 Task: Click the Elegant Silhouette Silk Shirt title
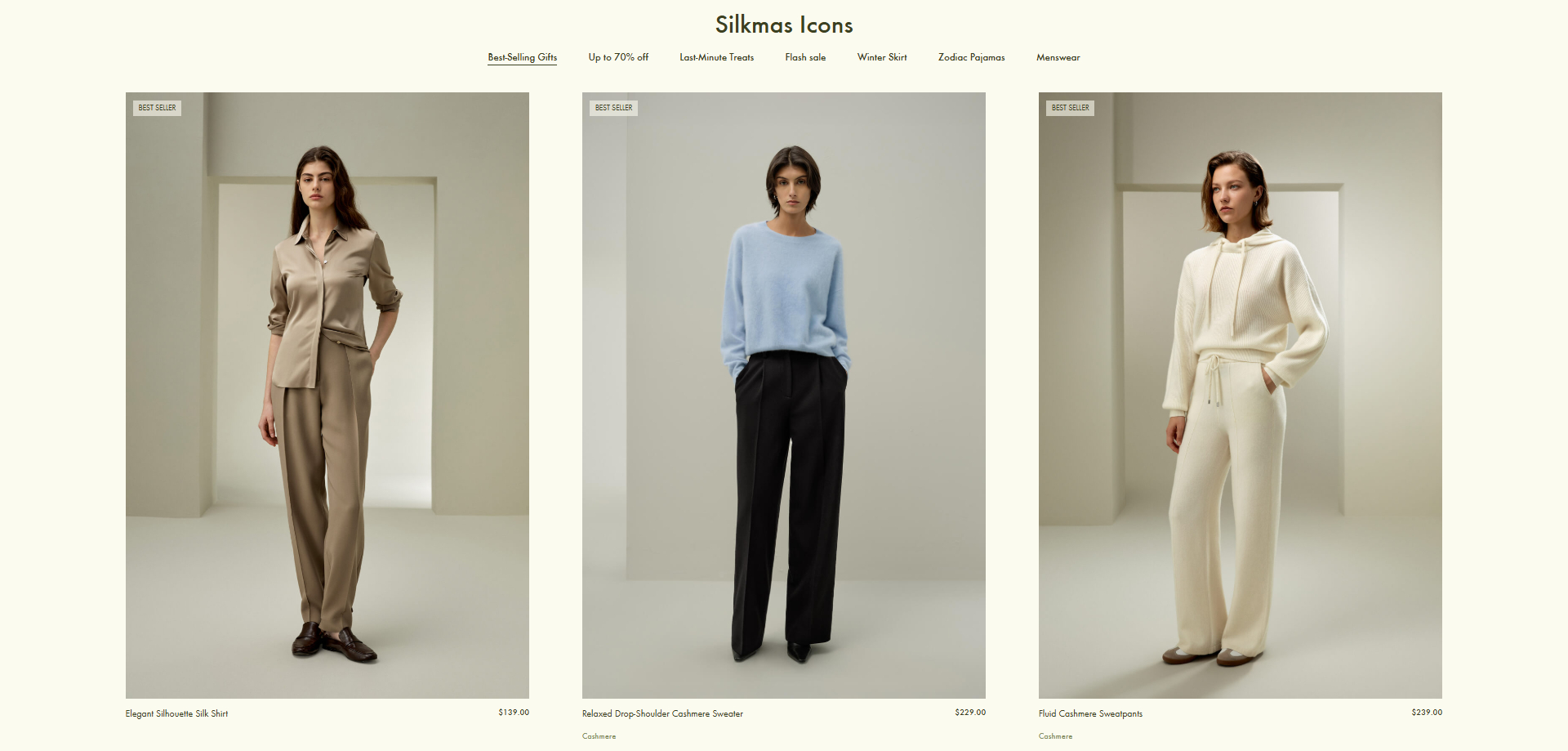[176, 713]
